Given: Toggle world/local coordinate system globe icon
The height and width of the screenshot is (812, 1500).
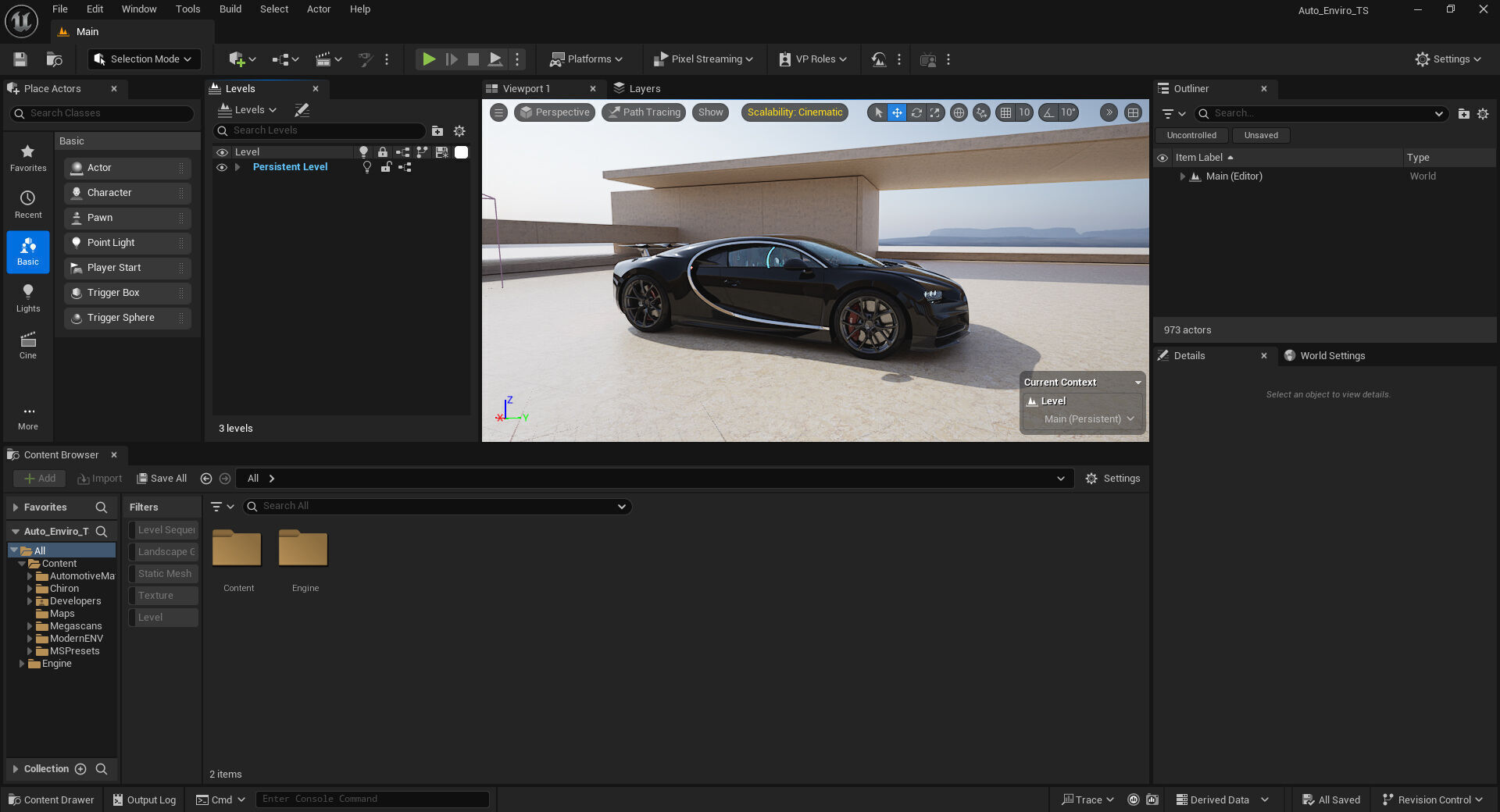Looking at the screenshot, I should 959,112.
